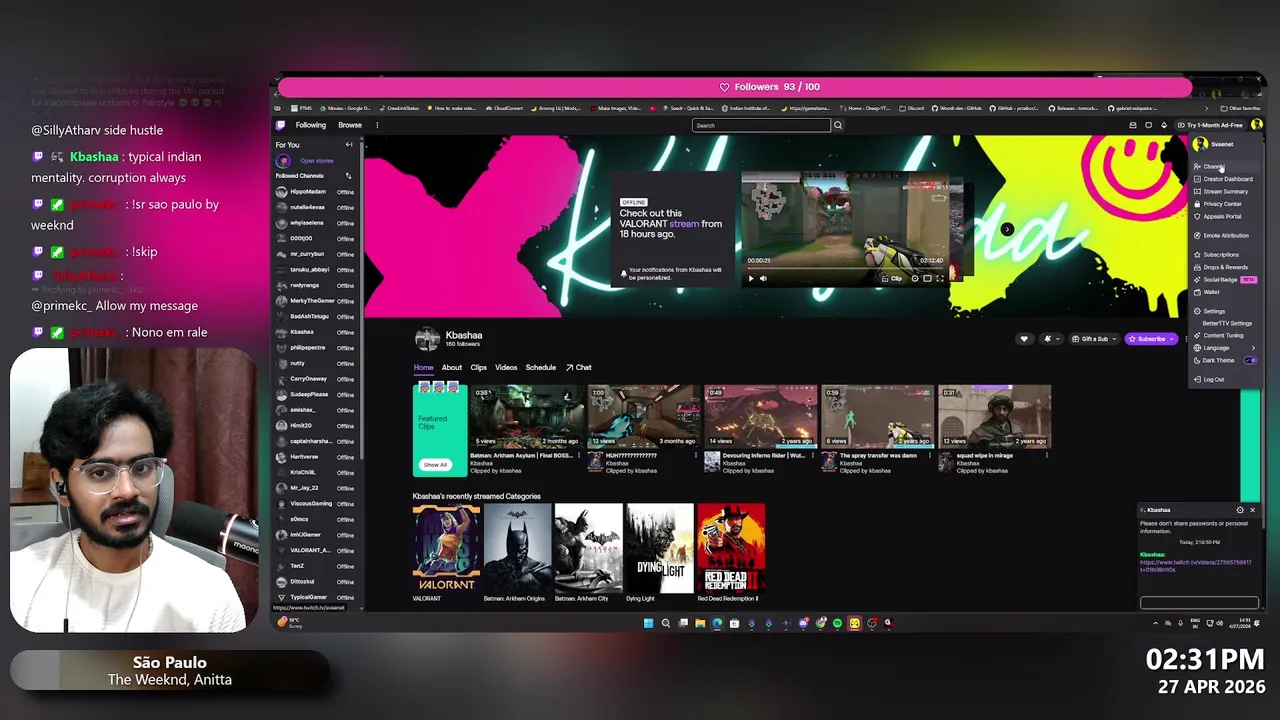The image size is (1280, 720).
Task: Open Social Badge beta menu entry
Action: 1223,279
